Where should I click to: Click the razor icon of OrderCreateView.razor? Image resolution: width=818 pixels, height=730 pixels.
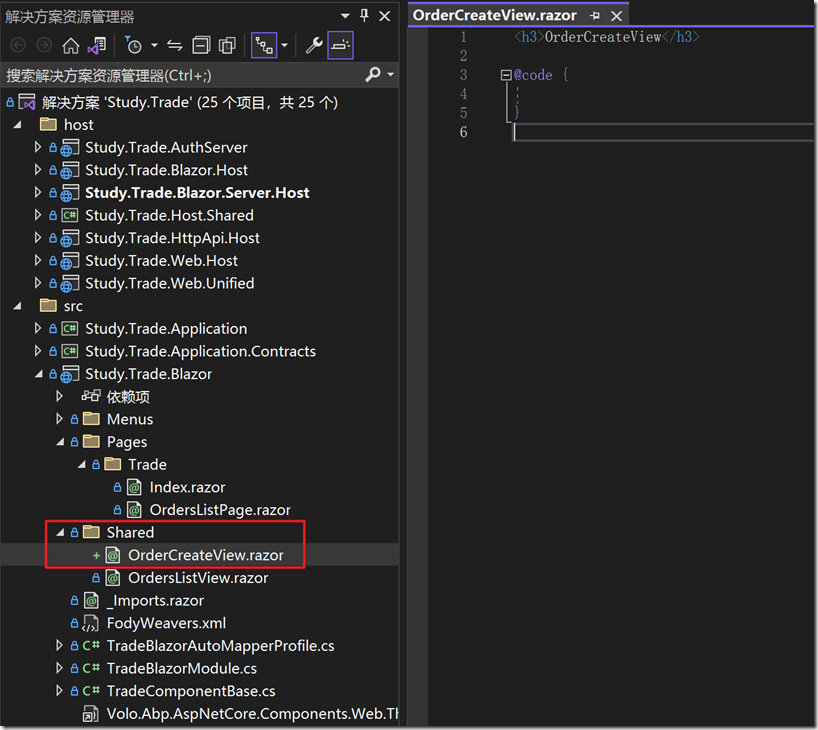tap(113, 555)
